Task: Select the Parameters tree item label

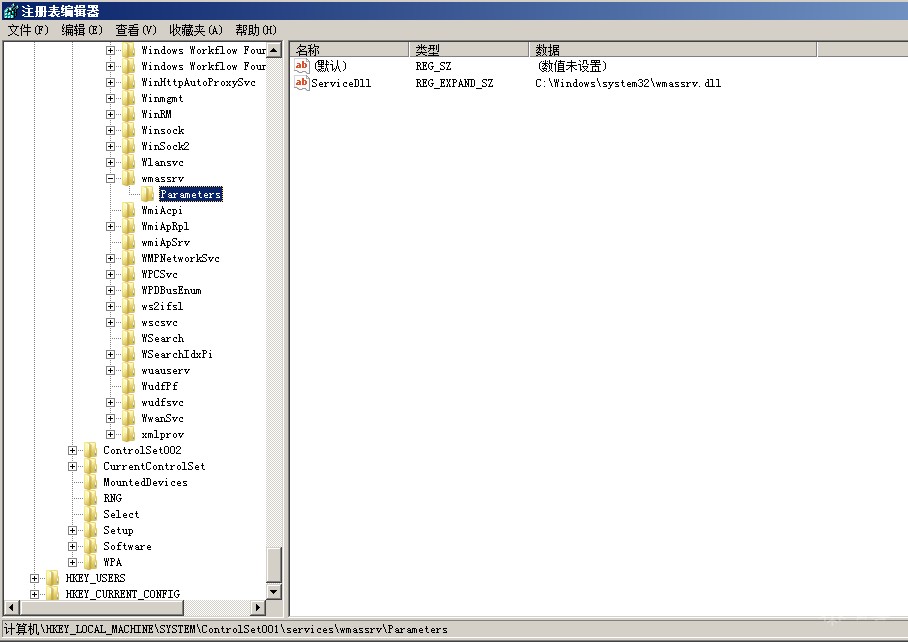Action: click(x=191, y=194)
